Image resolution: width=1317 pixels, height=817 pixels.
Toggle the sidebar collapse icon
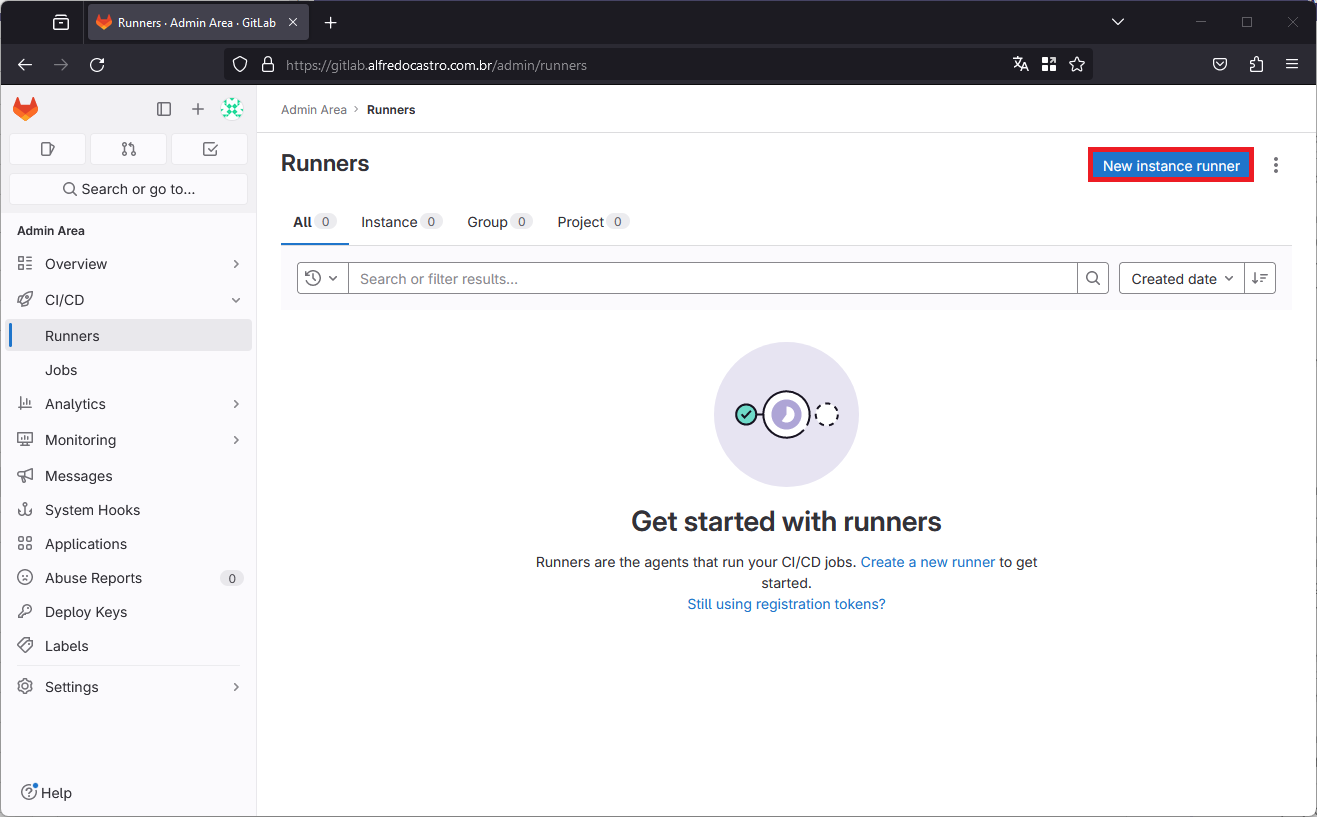coord(164,109)
